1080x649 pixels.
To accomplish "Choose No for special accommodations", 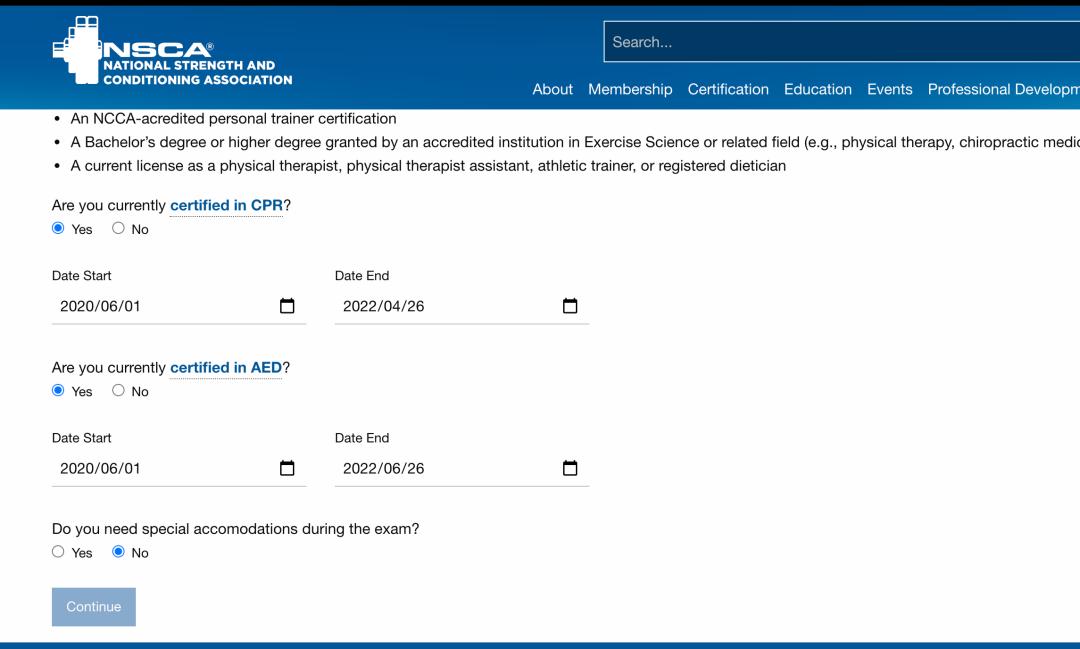I will pyautogui.click(x=118, y=552).
